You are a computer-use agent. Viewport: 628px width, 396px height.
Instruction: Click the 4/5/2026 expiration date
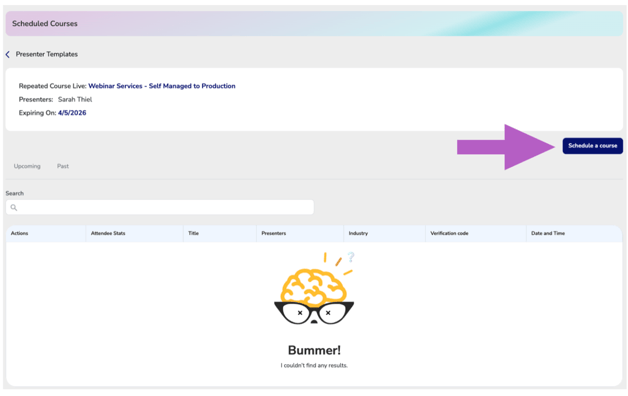[x=72, y=113]
